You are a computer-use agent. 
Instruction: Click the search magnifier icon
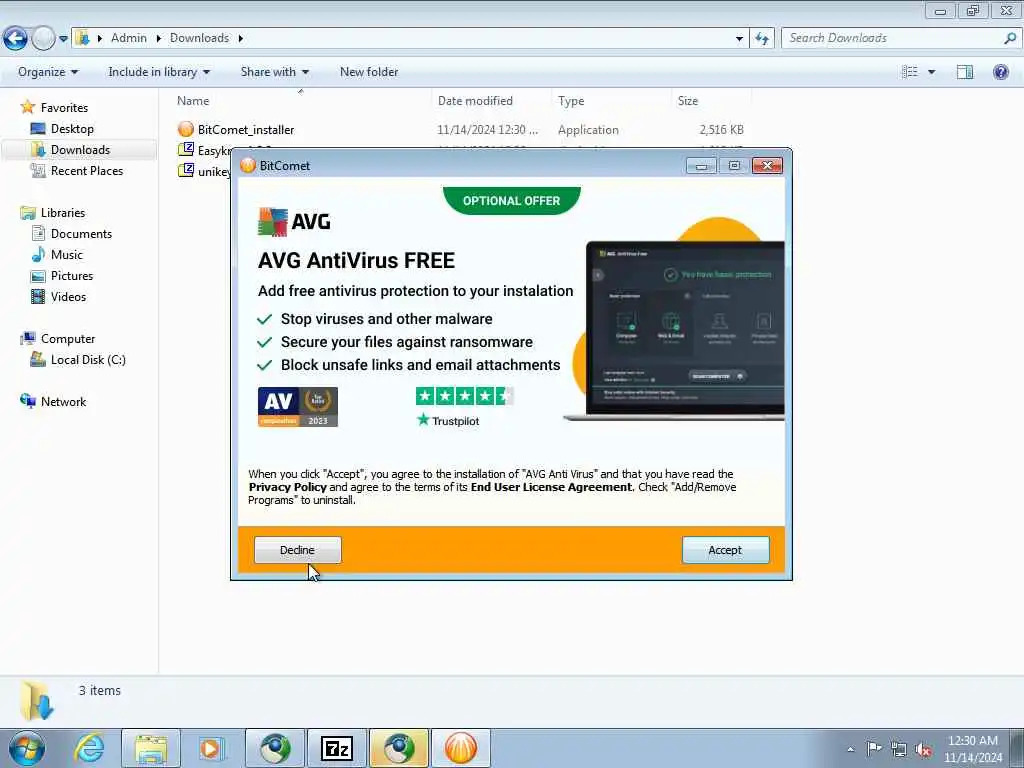click(x=1010, y=38)
